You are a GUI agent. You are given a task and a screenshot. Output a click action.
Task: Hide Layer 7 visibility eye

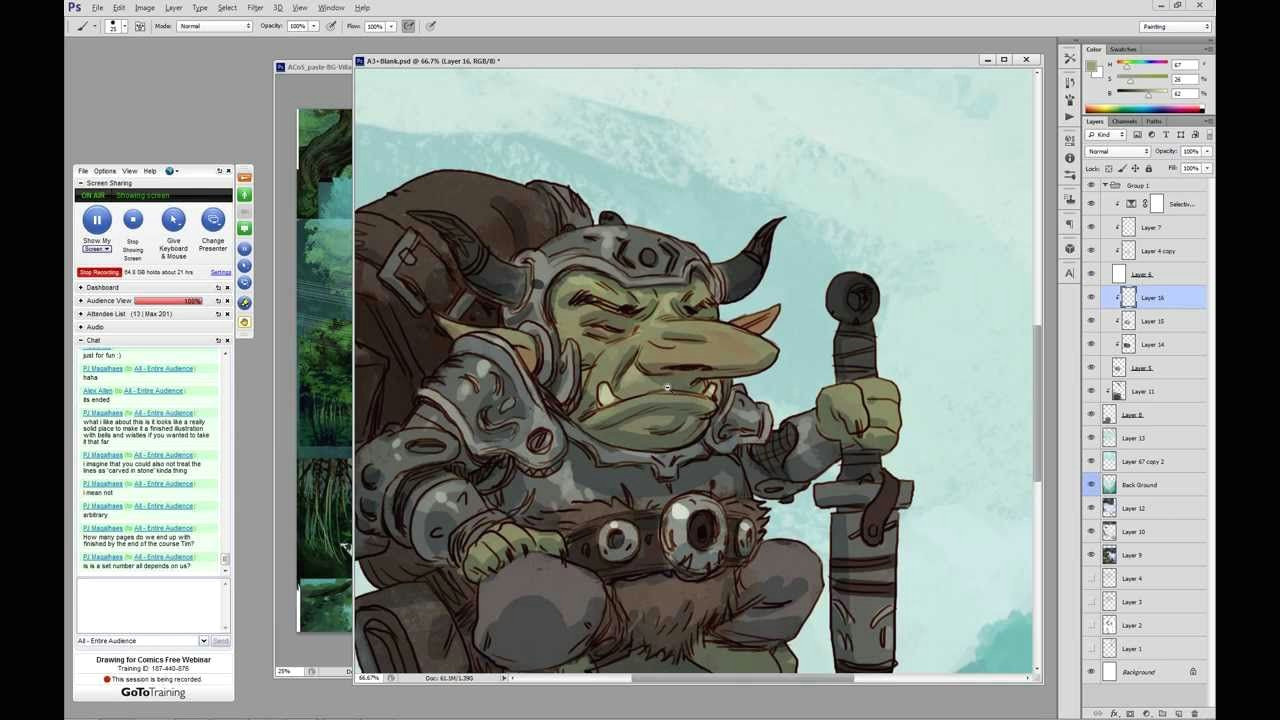pos(1091,227)
